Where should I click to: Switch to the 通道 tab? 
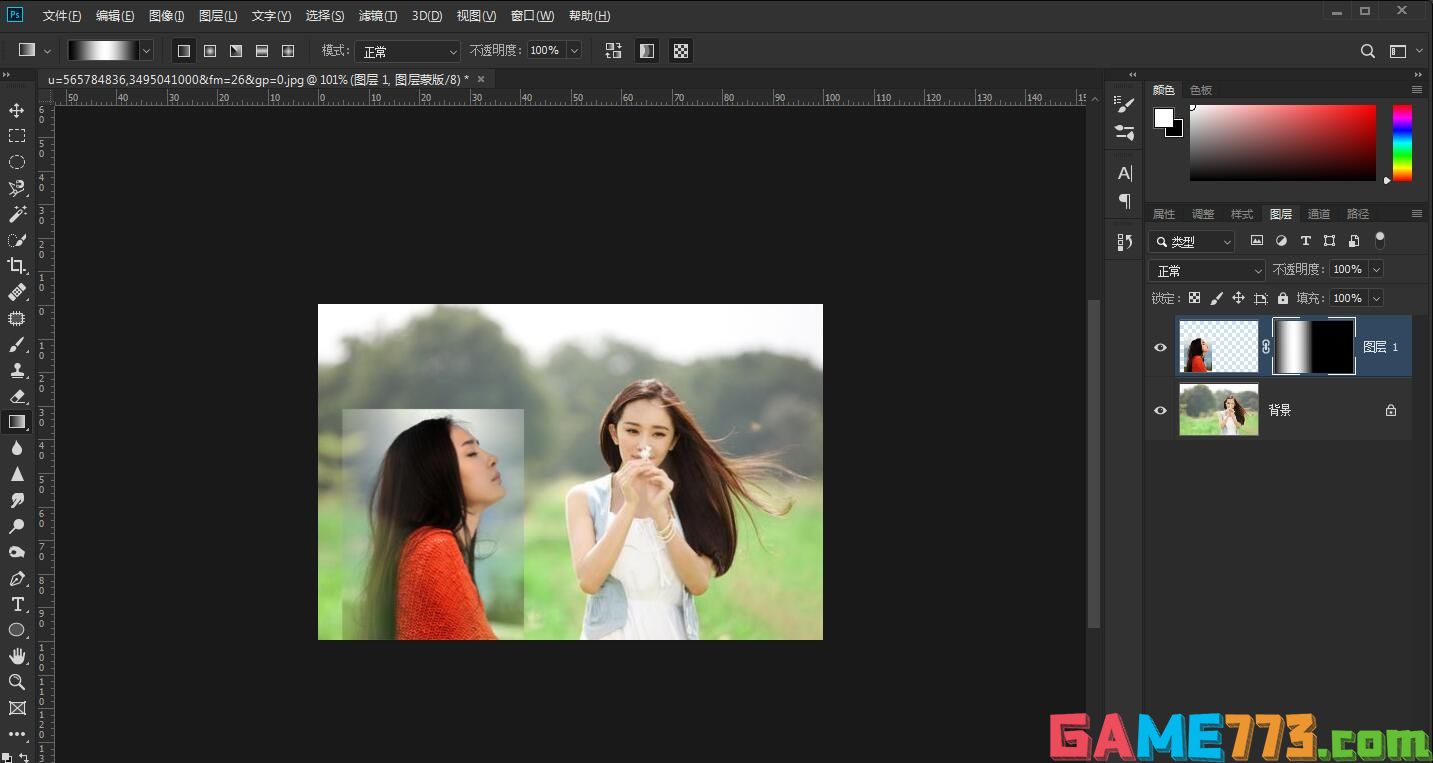click(x=1319, y=214)
